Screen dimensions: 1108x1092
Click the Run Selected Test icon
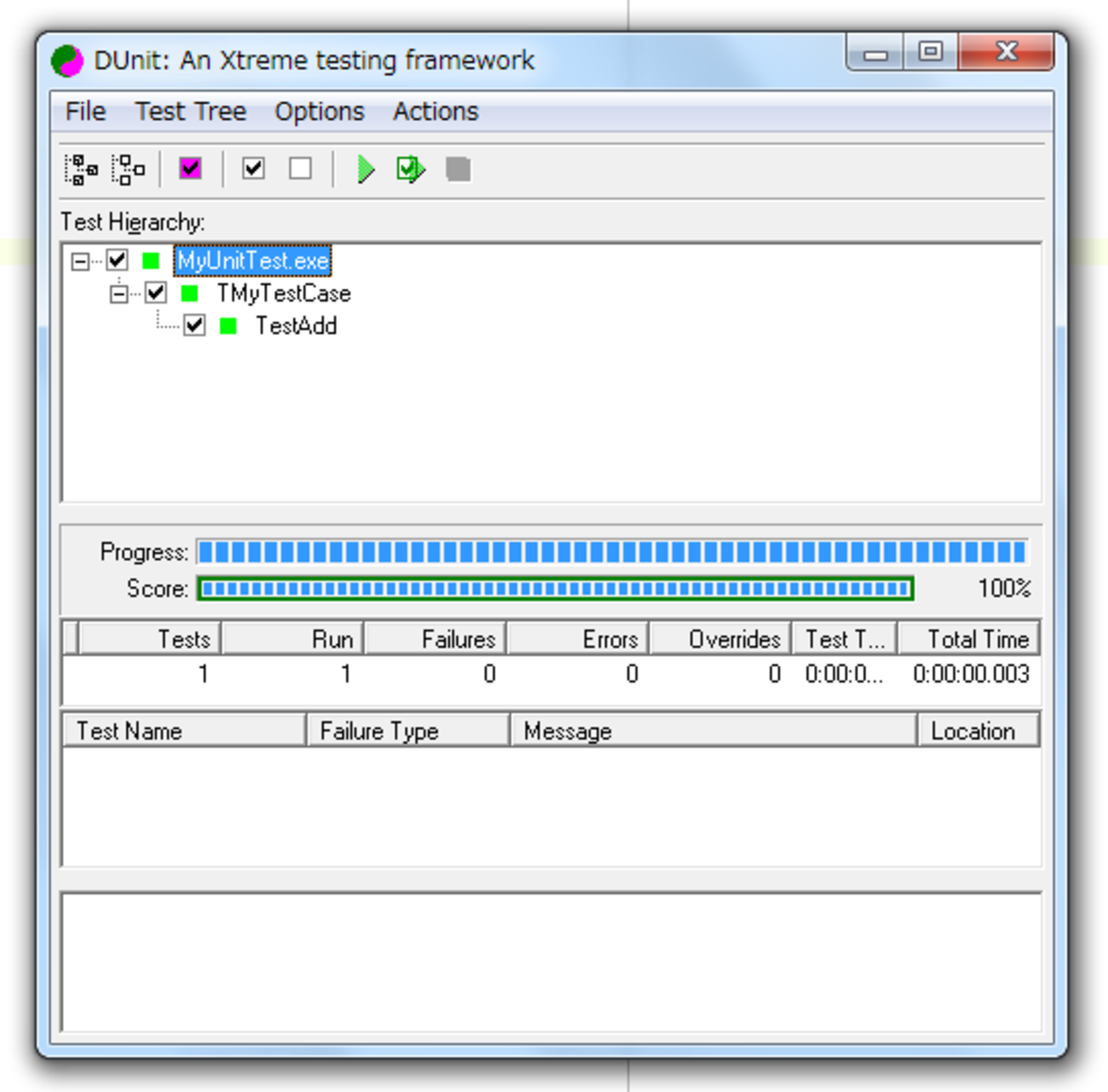point(411,170)
